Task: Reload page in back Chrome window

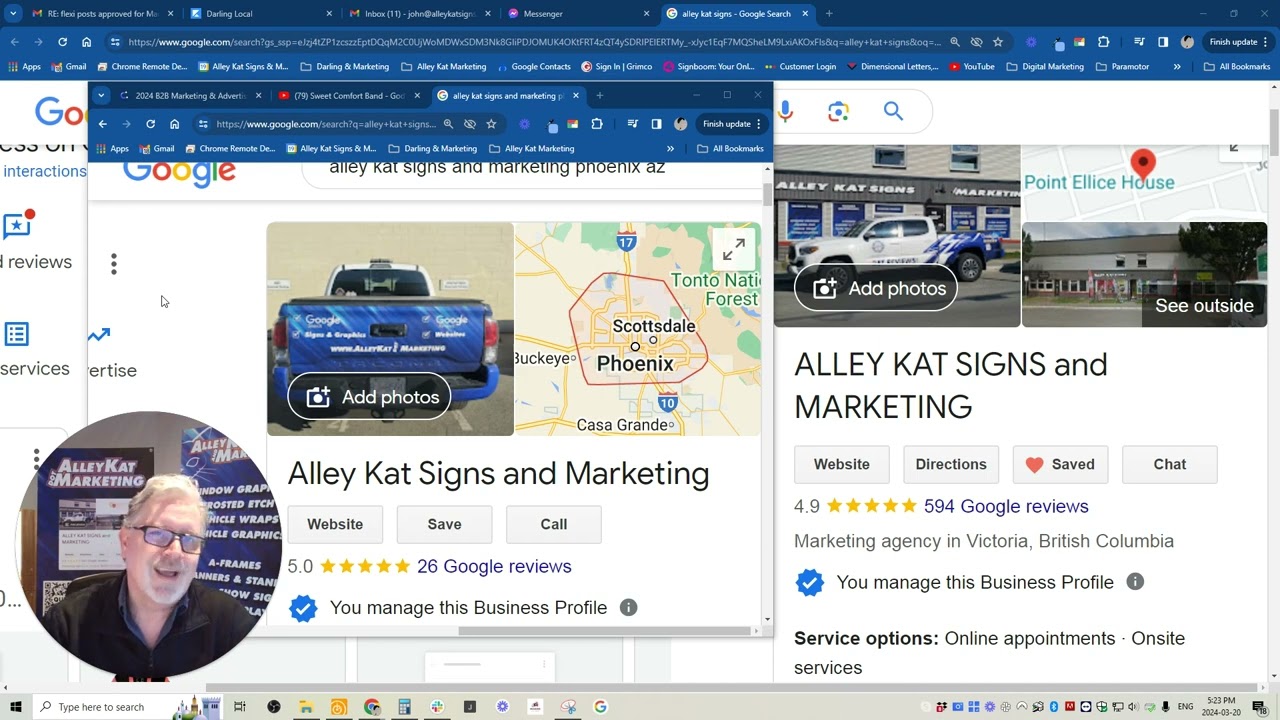Action: (x=62, y=42)
